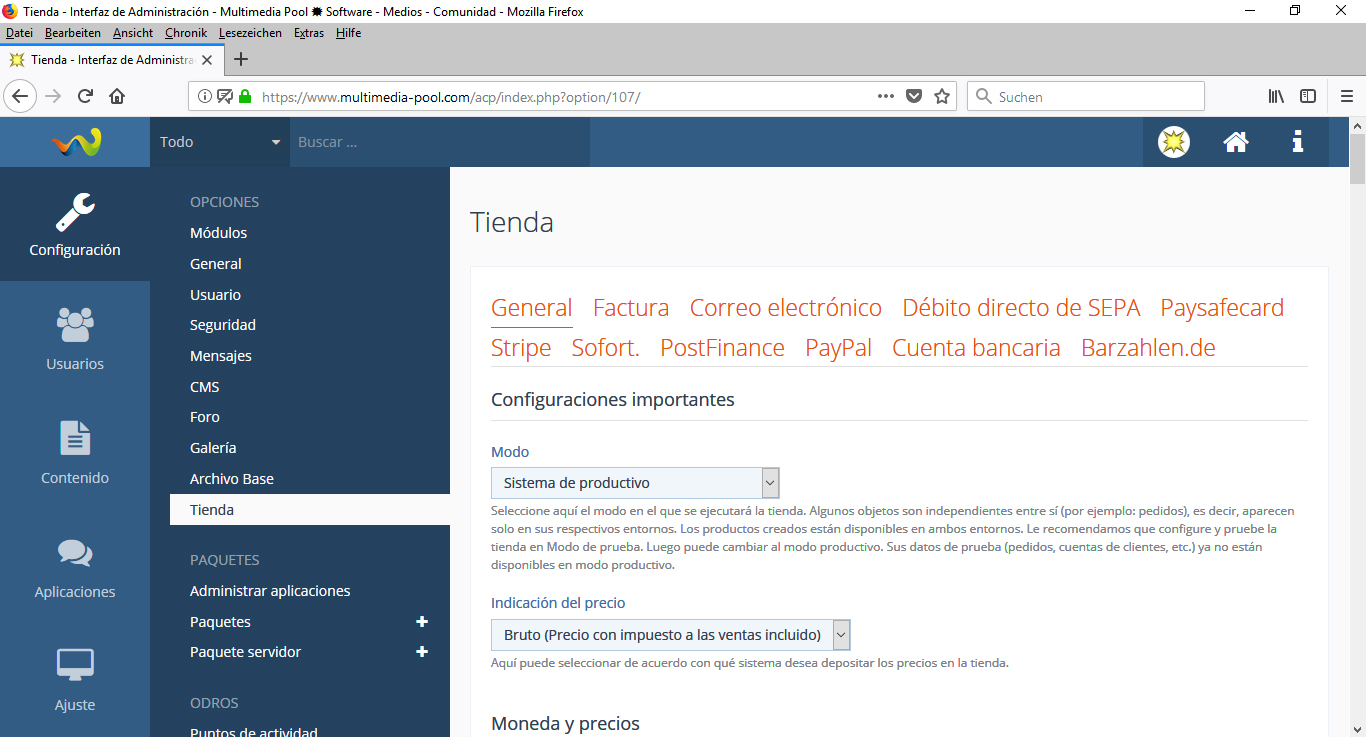Open Seguridad options in sidebar
The height and width of the screenshot is (737, 1366).
tap(223, 325)
